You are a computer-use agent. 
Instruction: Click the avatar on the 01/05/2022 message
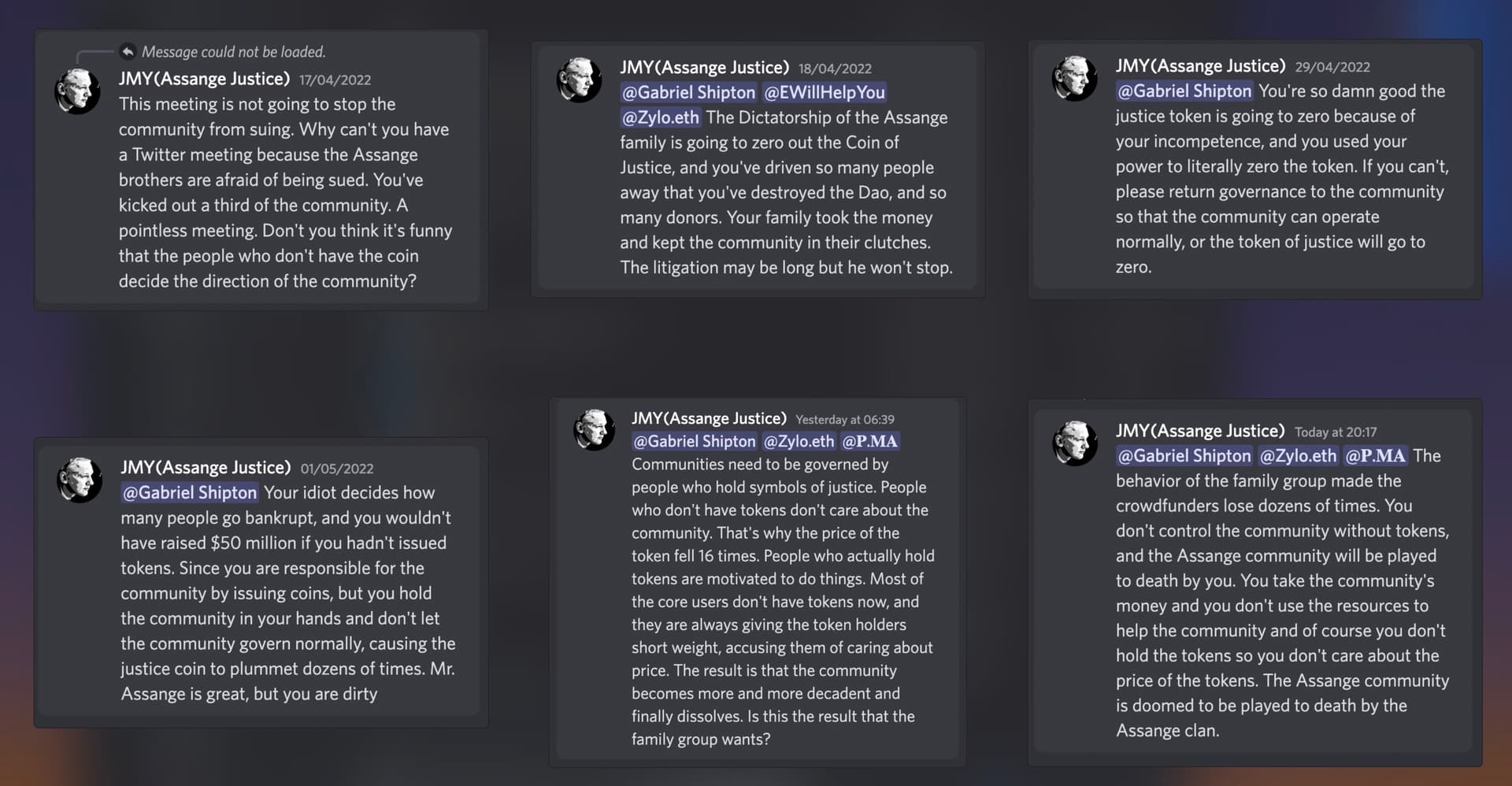[x=80, y=480]
